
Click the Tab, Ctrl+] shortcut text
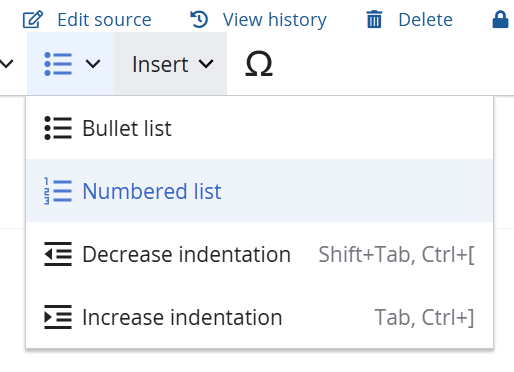[x=424, y=318]
